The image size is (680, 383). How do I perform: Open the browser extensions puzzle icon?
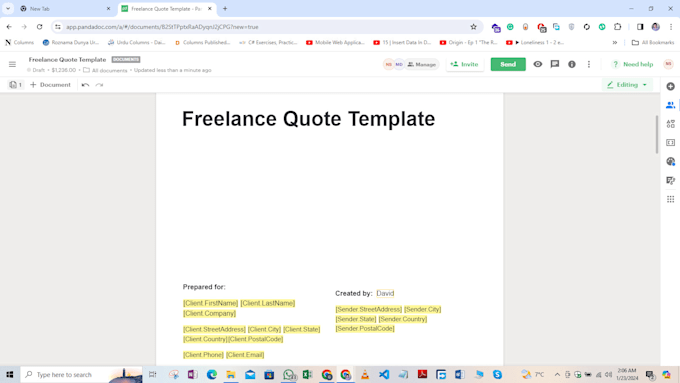[x=618, y=27]
